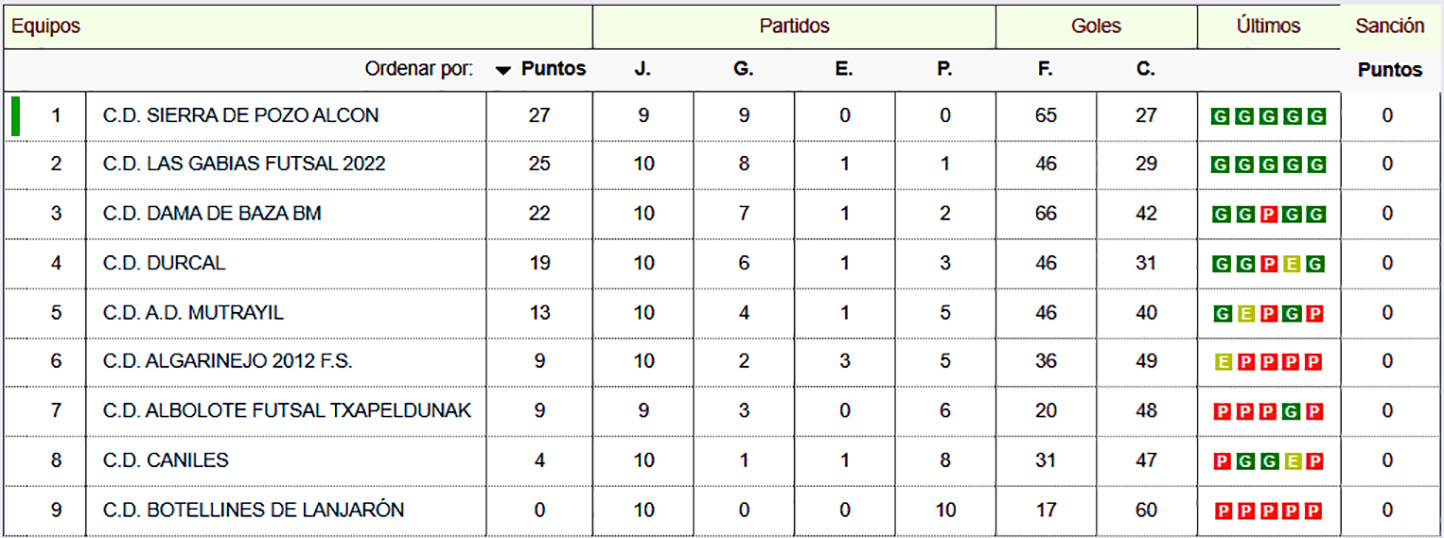Click first red P icon for Botellines de Lanjarón
The height and width of the screenshot is (538, 1444).
click(x=1221, y=512)
